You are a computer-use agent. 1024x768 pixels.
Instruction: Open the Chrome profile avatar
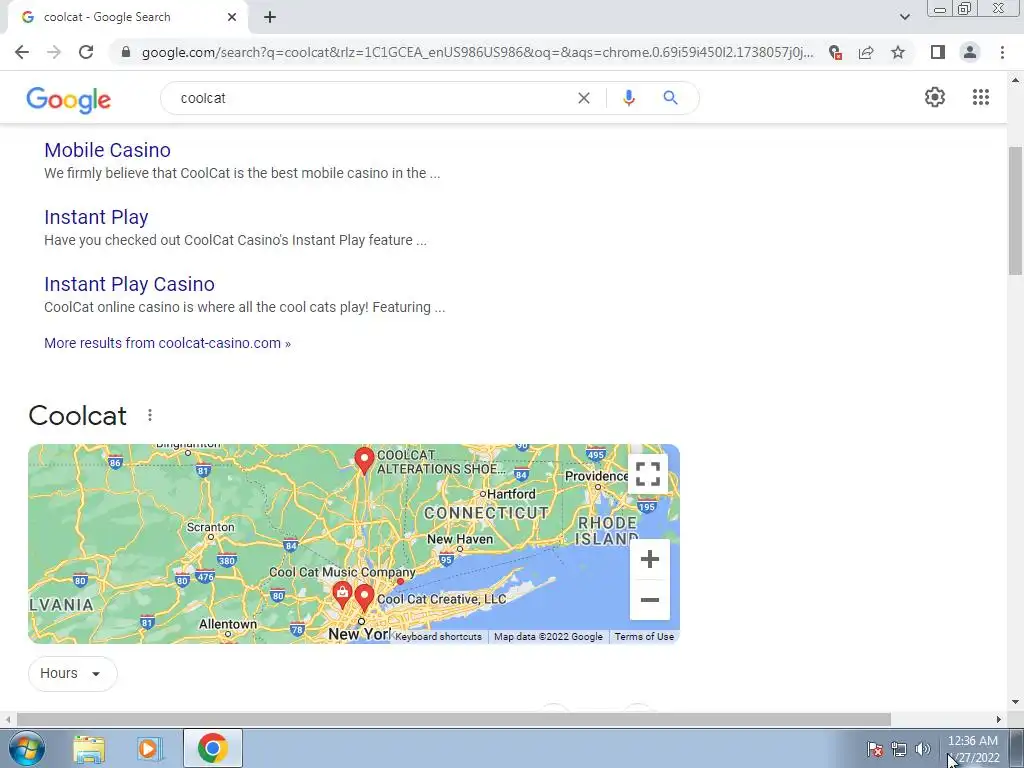(x=970, y=52)
